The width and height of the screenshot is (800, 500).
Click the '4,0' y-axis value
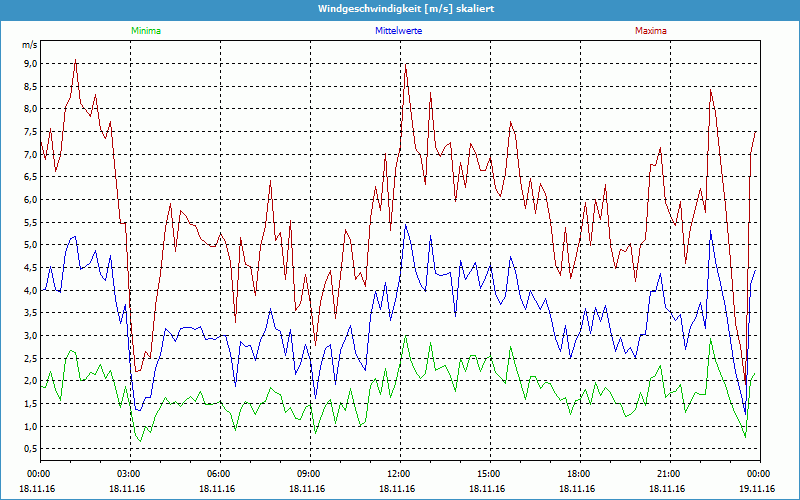(30, 290)
